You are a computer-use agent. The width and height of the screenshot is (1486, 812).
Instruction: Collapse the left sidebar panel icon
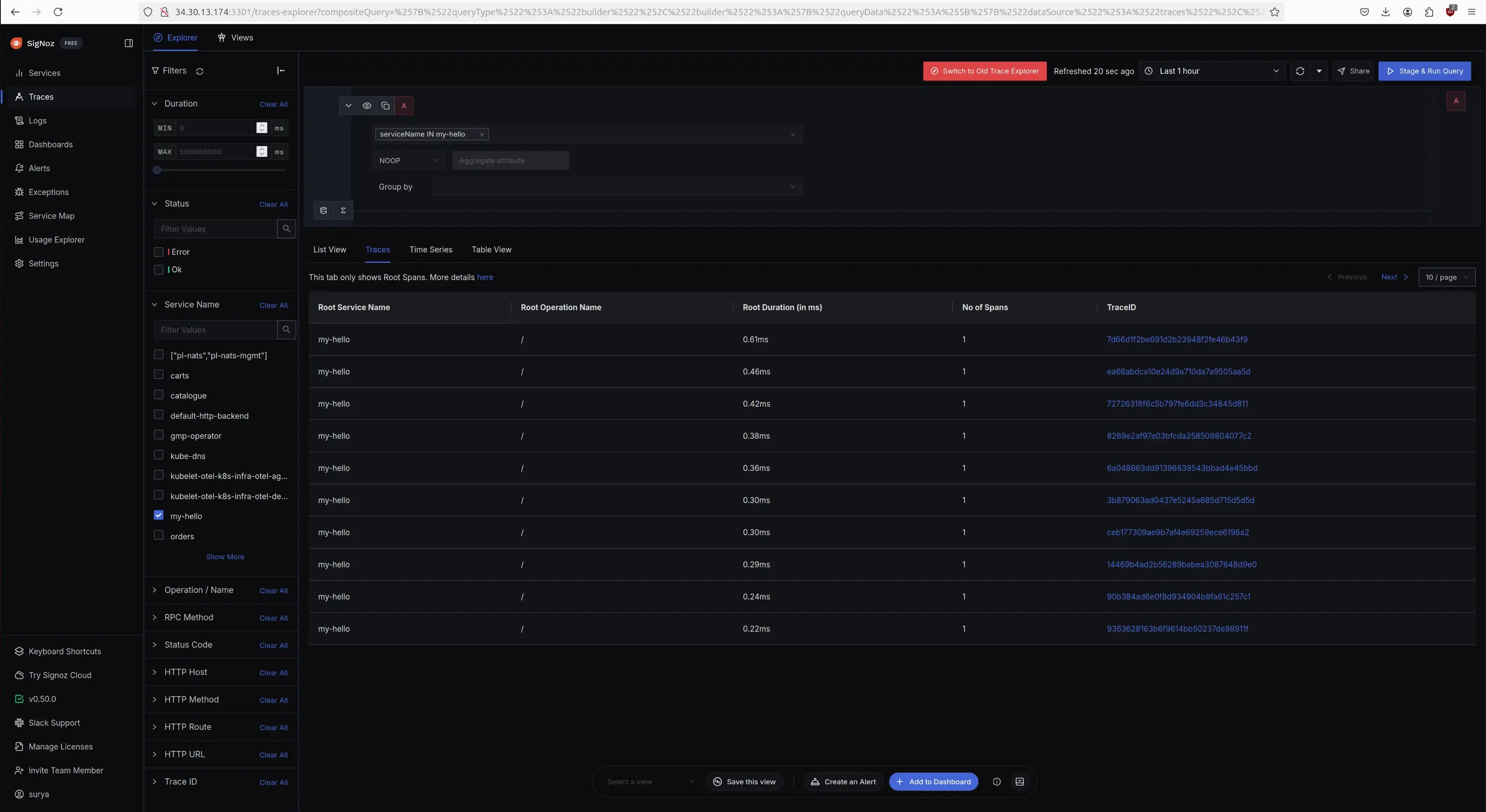point(129,43)
